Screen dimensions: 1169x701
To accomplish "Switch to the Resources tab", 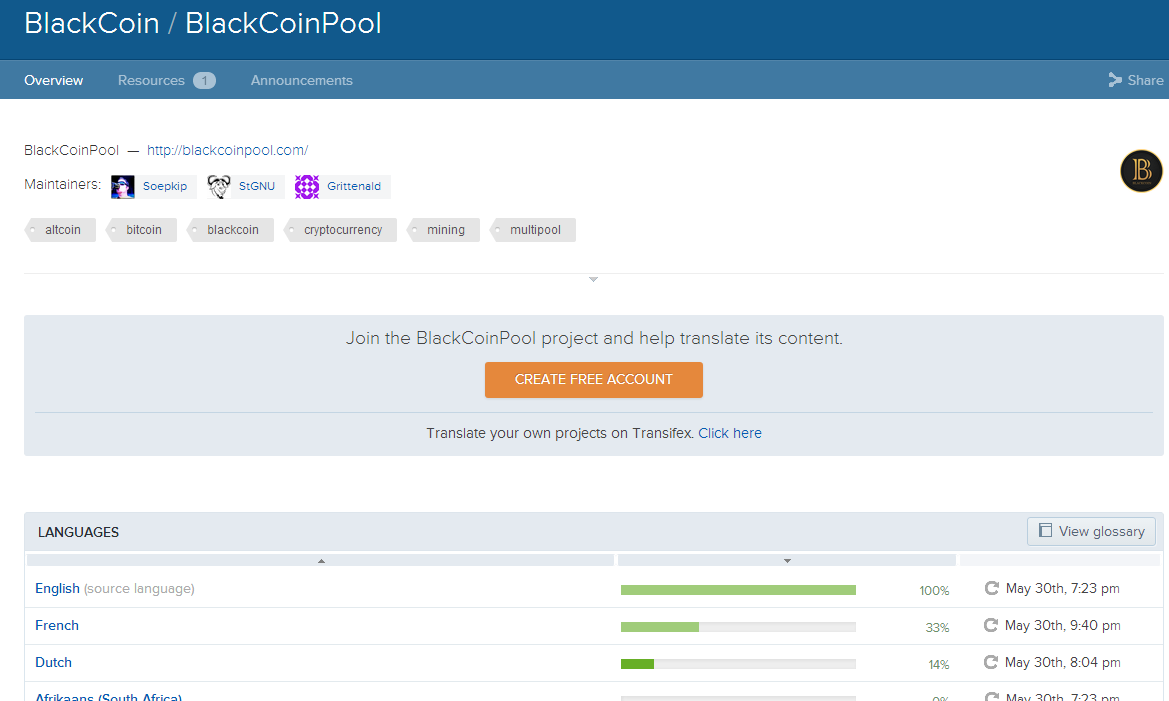I will point(151,81).
